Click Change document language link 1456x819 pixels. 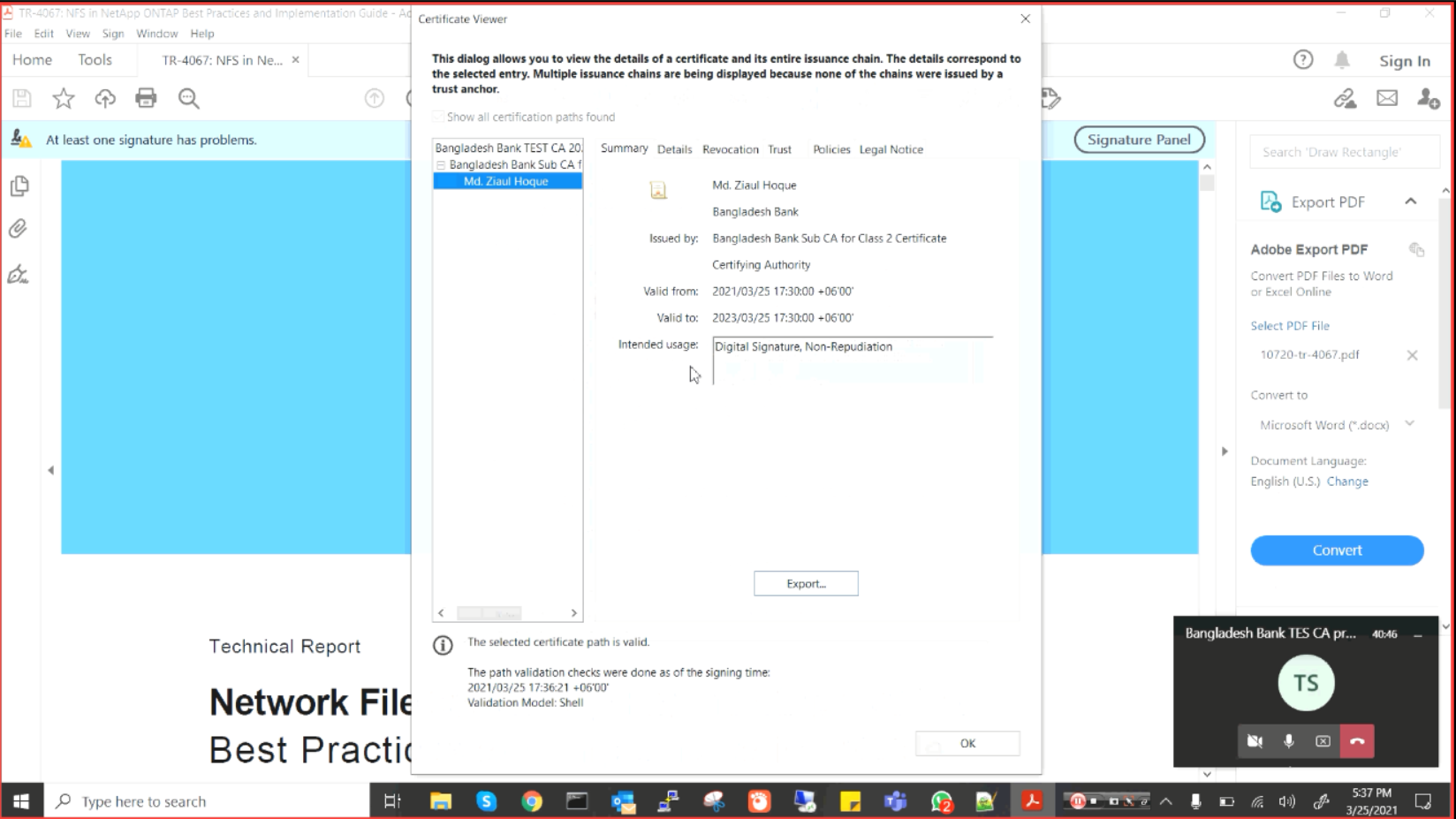point(1347,482)
